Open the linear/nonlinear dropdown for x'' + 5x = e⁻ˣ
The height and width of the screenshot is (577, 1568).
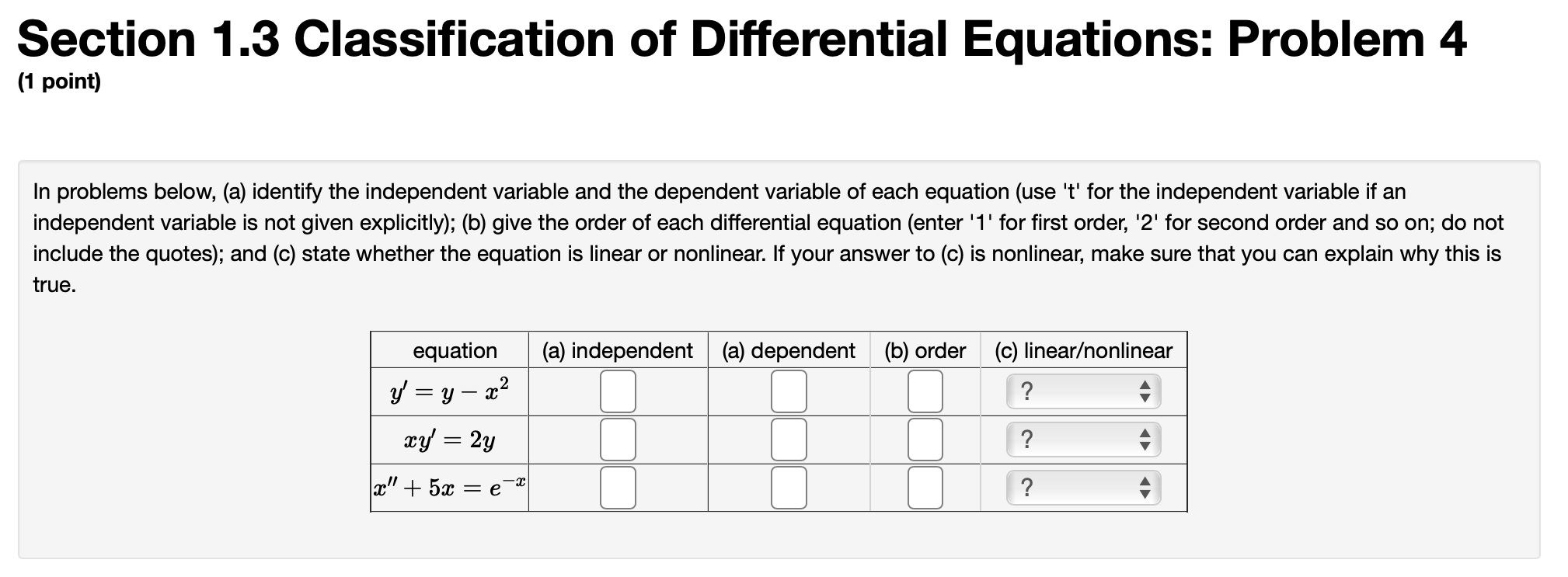pos(1080,488)
